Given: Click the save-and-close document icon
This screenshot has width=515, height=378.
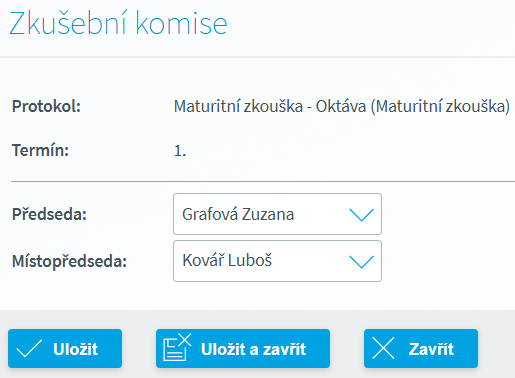Looking at the screenshot, I should [x=177, y=347].
